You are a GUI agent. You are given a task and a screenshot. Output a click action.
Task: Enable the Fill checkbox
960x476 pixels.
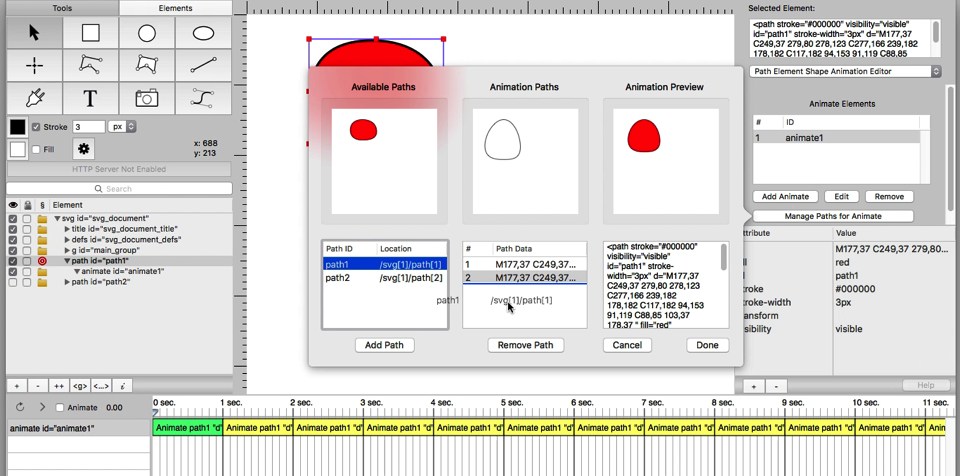point(37,150)
